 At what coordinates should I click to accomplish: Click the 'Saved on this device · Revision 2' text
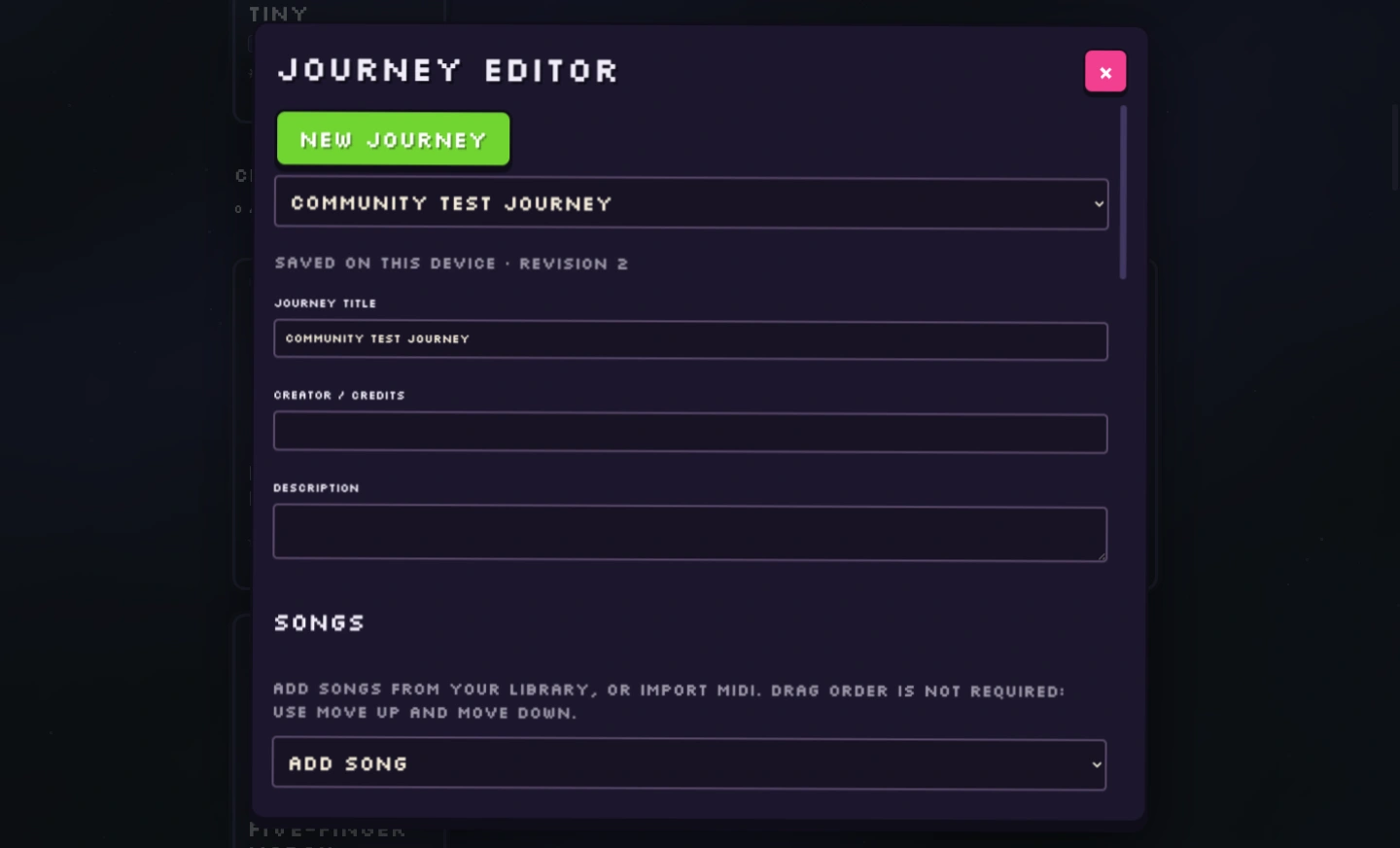pos(451,264)
